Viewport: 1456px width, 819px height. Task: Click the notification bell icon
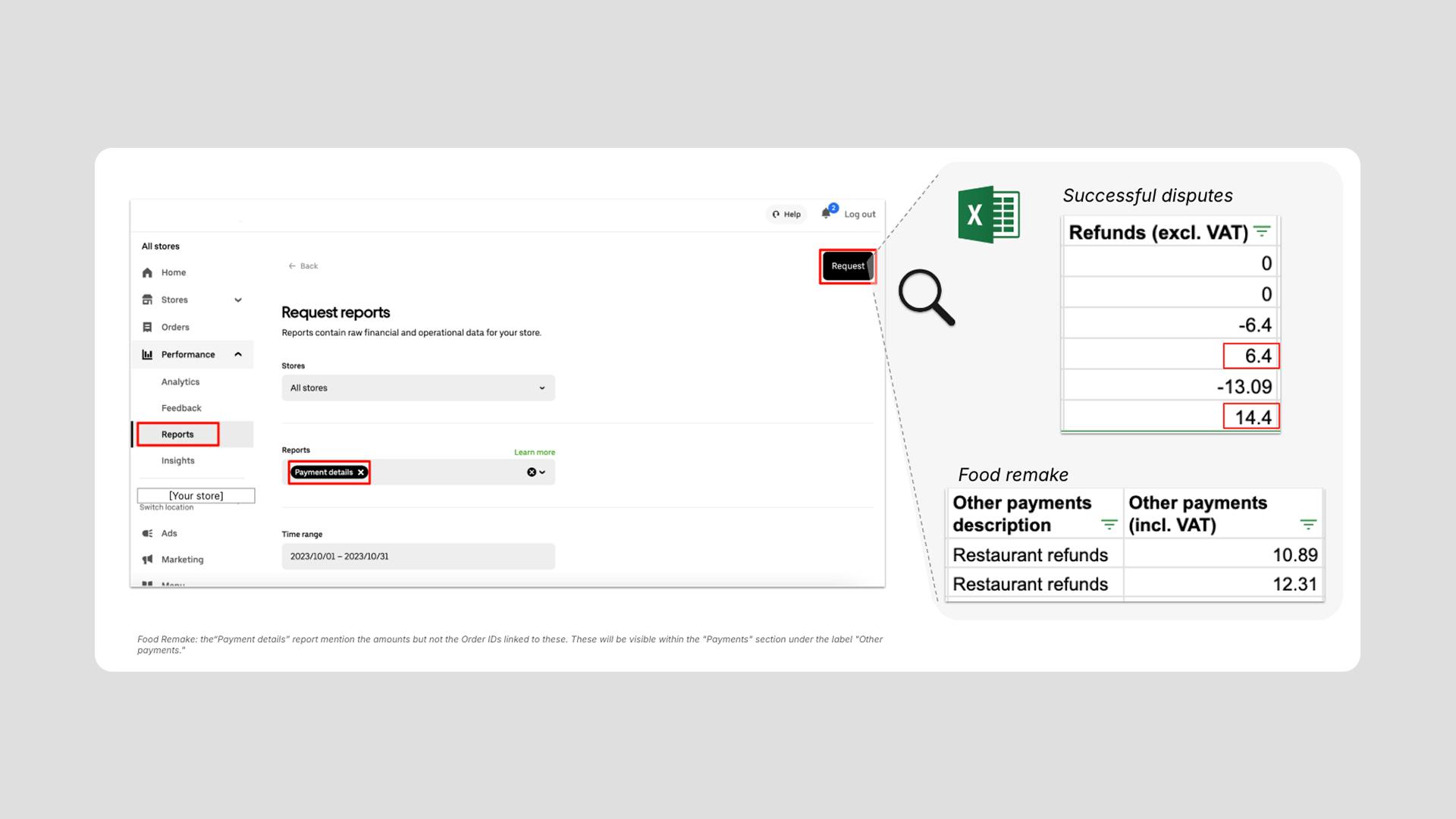tap(826, 214)
